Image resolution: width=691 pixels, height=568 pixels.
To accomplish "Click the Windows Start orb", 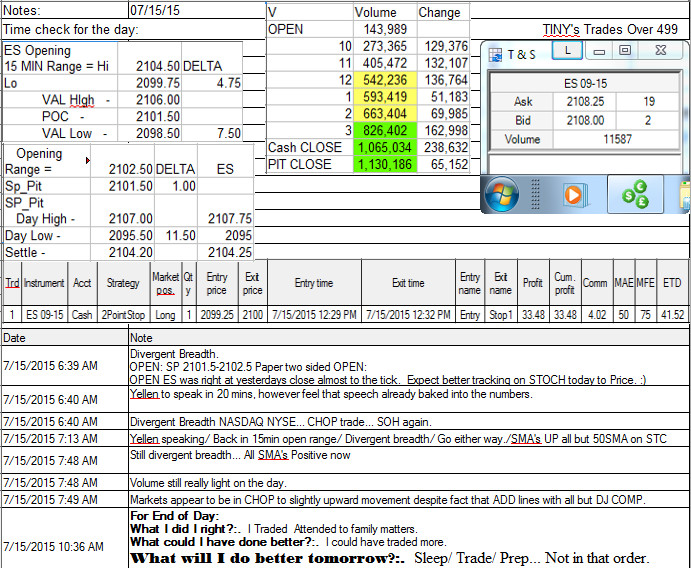I will pos(501,194).
